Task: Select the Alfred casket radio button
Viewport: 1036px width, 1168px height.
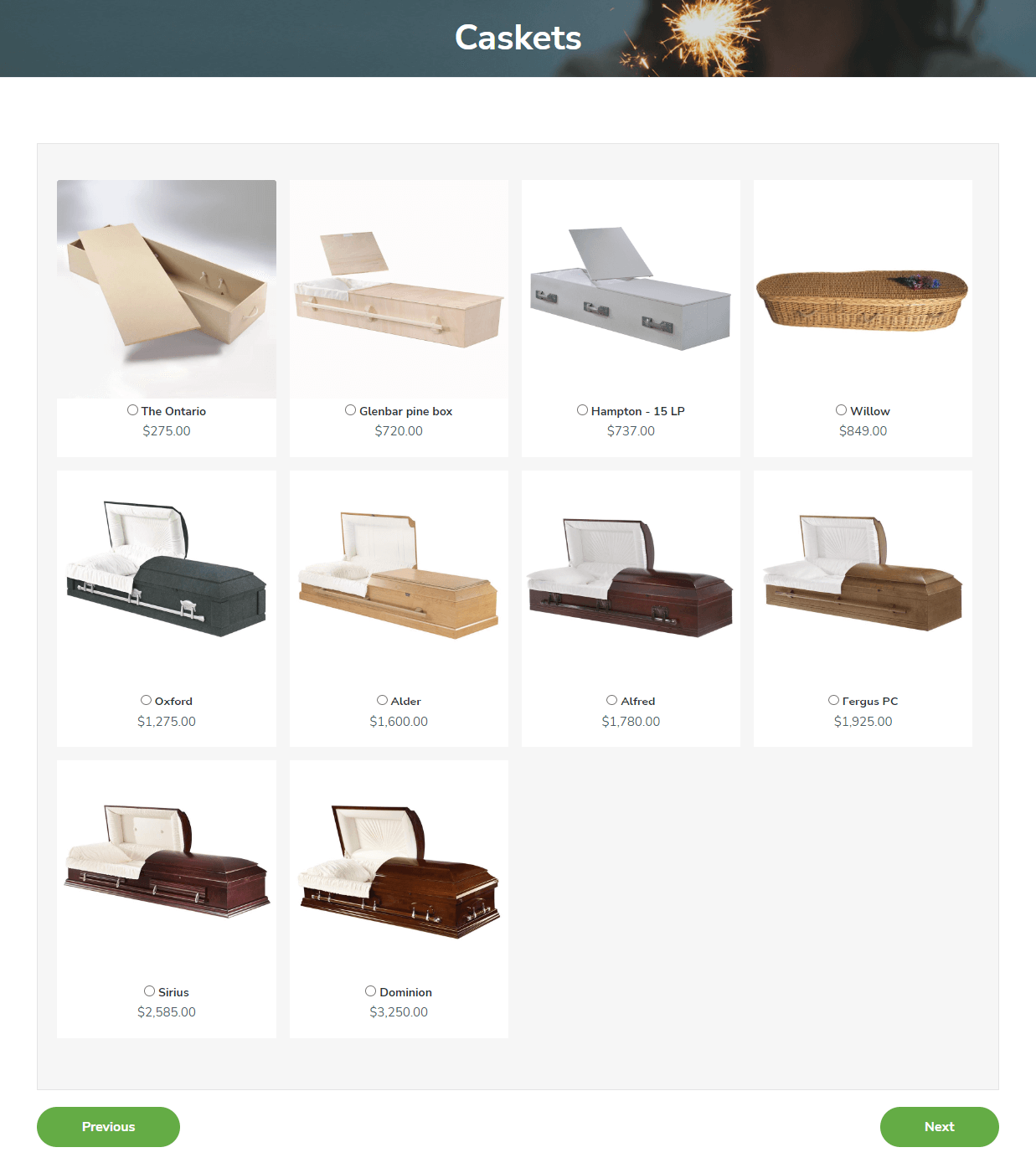Action: 611,700
